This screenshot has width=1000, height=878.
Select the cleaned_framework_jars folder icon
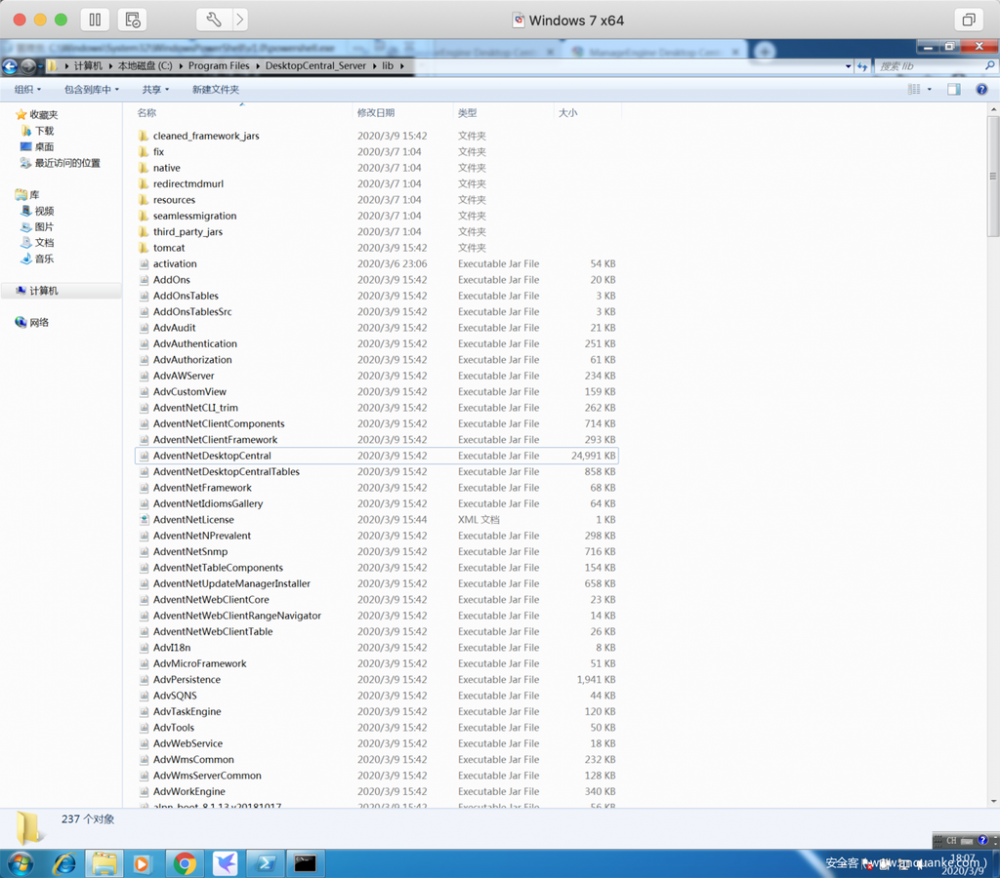pyautogui.click(x=143, y=135)
